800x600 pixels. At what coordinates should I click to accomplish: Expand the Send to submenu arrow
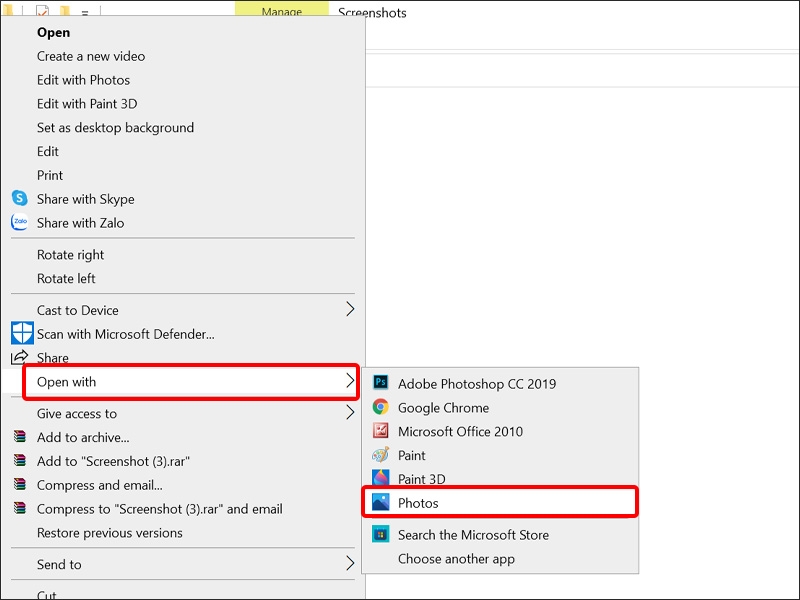pos(350,563)
